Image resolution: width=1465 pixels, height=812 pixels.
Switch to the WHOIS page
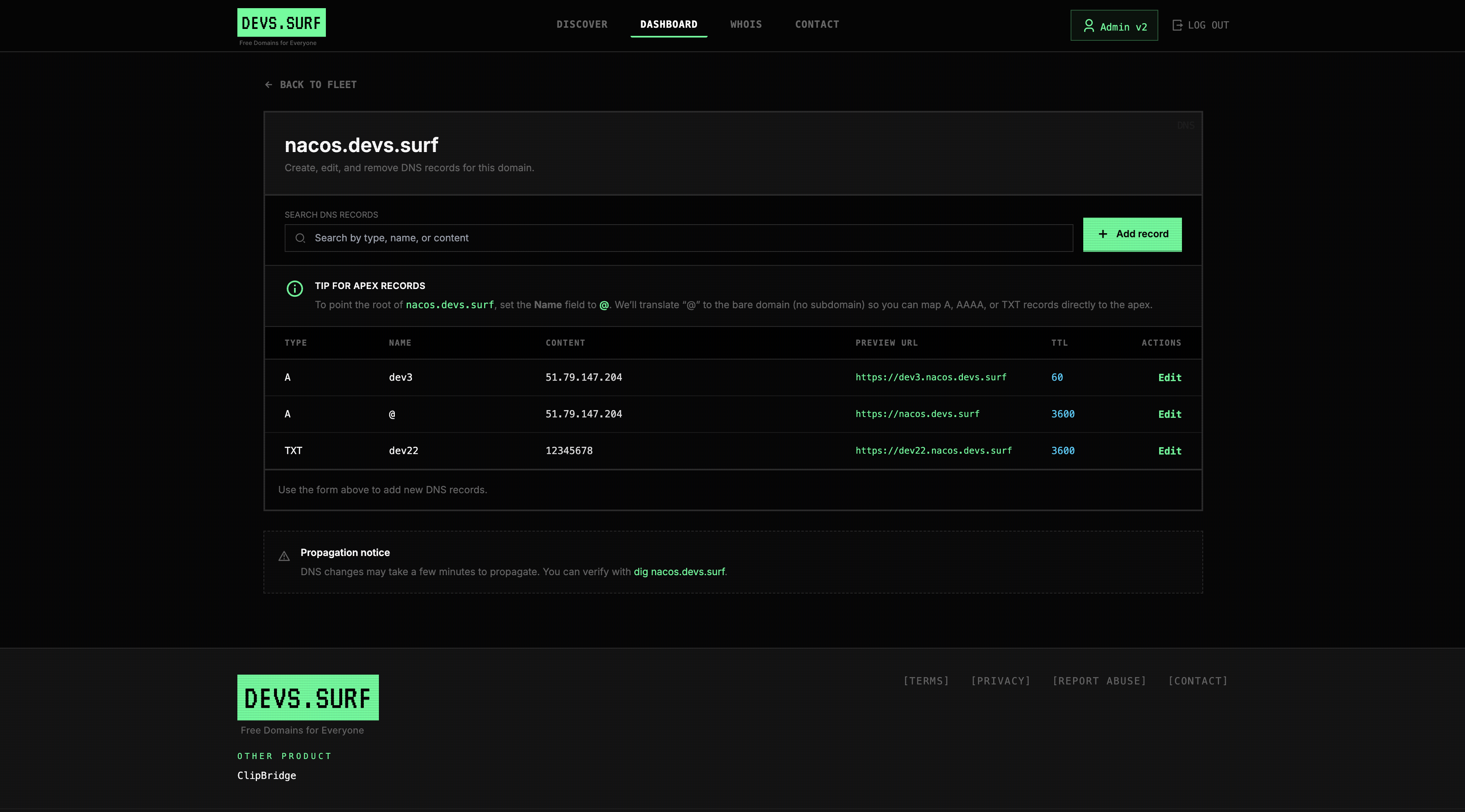click(x=746, y=24)
